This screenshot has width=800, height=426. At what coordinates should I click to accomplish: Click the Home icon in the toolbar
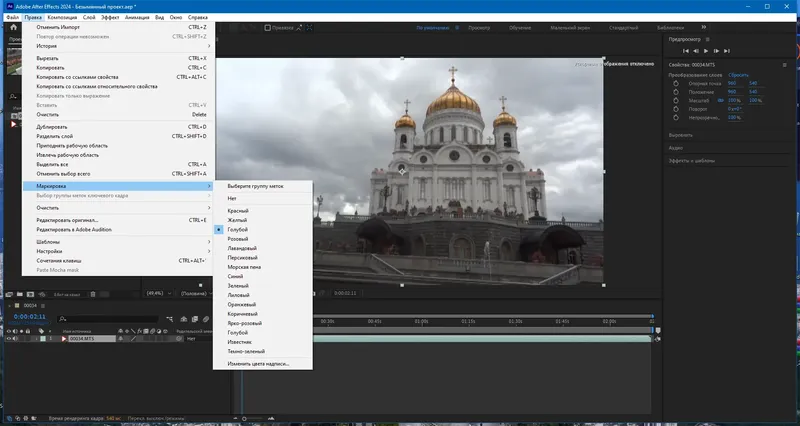pos(13,27)
